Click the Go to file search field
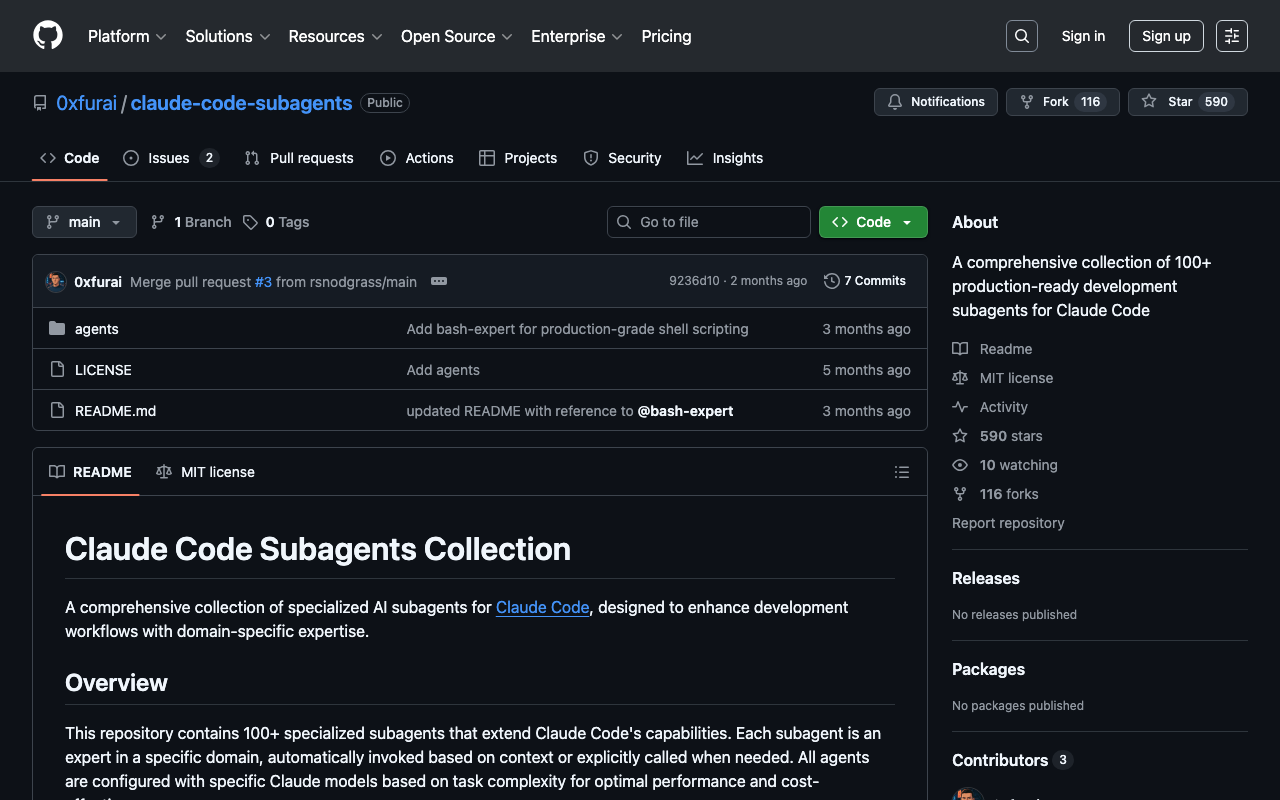This screenshot has height=800, width=1280. (x=709, y=222)
